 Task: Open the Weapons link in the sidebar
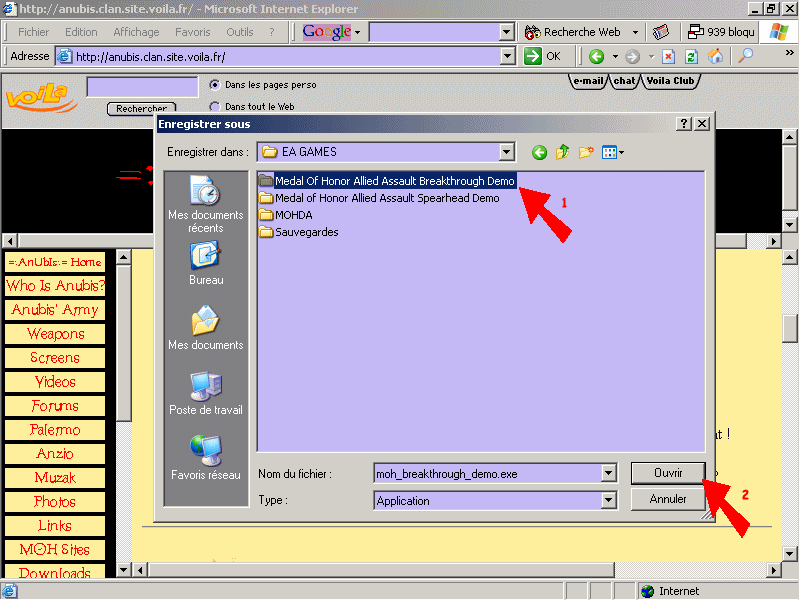click(x=55, y=334)
